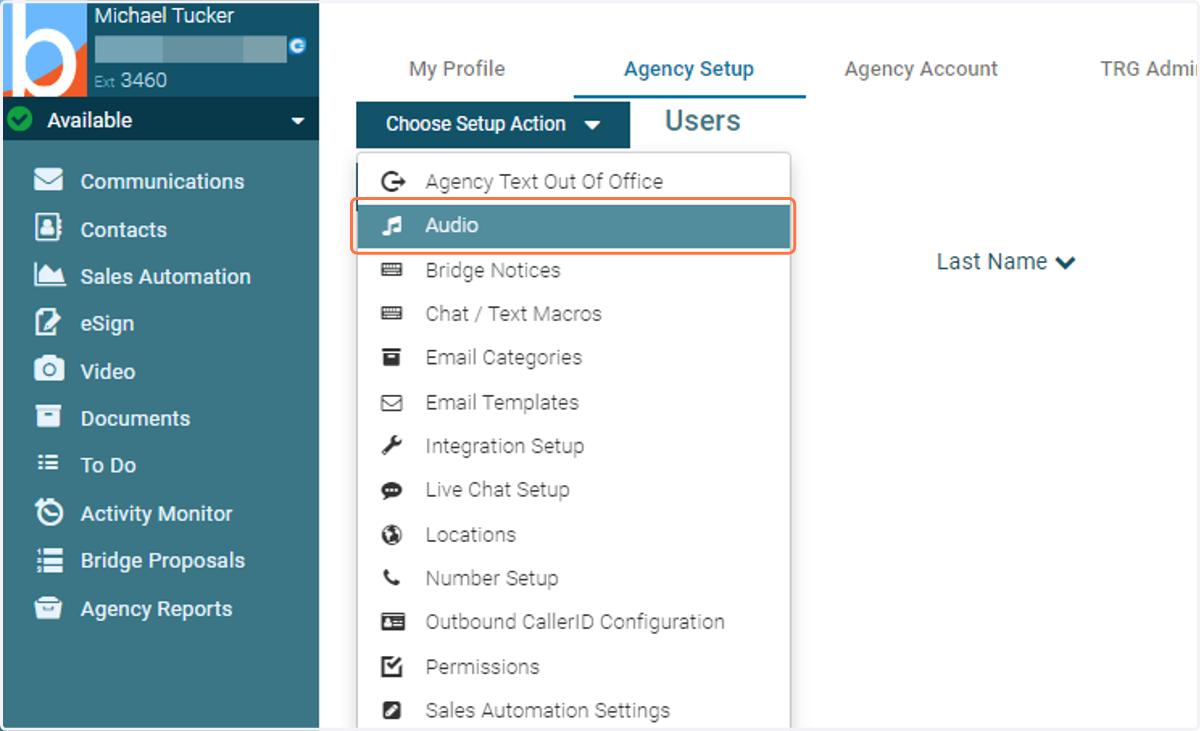Click the Bridge Notices keyboard icon

click(x=392, y=270)
